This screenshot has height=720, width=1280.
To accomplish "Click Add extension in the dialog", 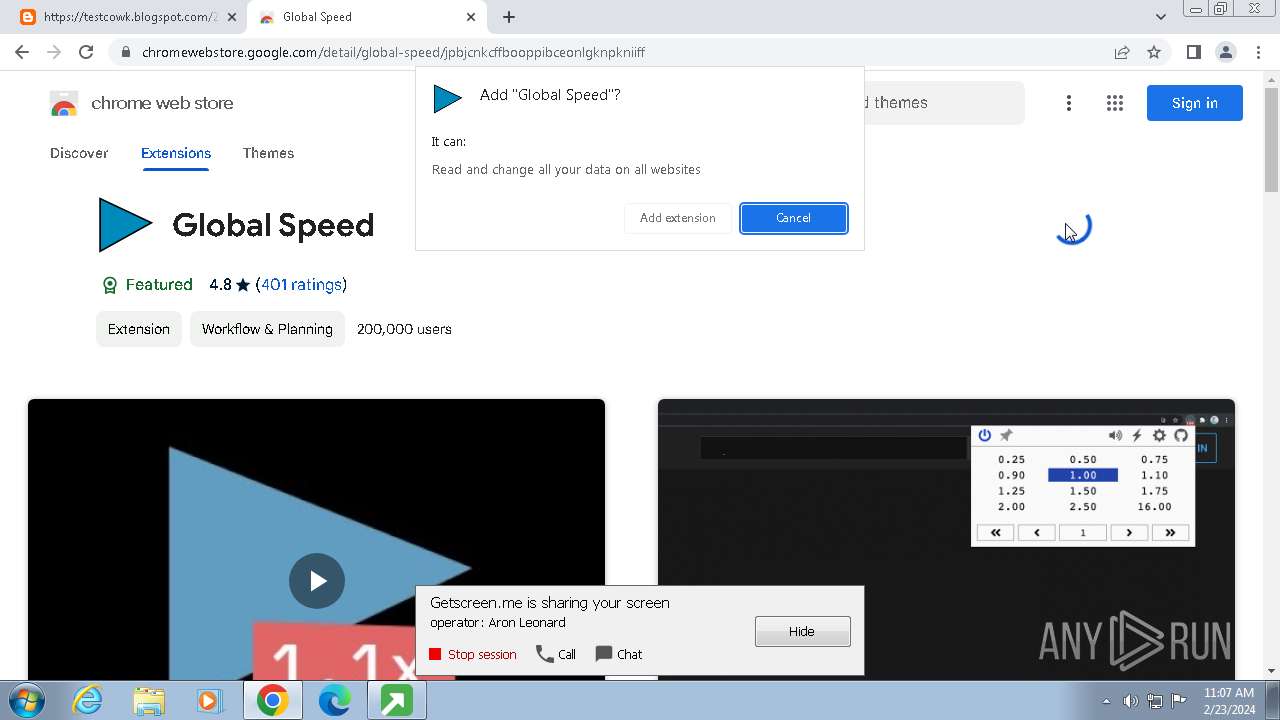I will click(x=678, y=218).
